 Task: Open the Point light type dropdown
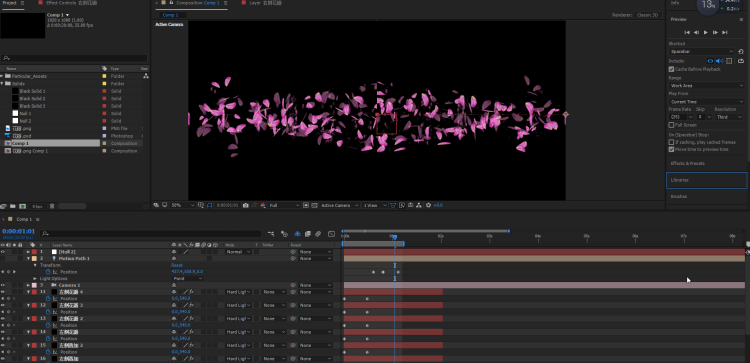tap(188, 278)
